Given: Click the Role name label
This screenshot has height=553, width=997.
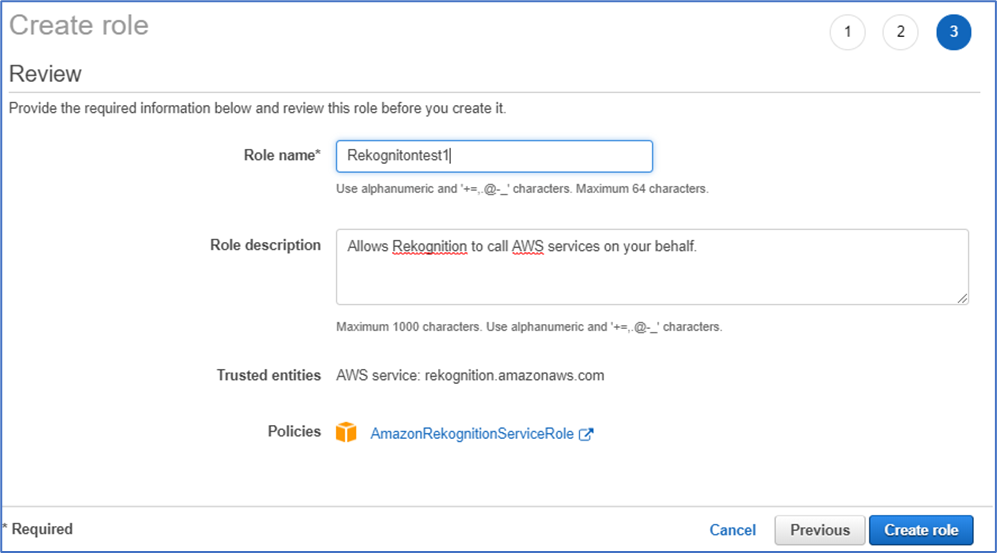Looking at the screenshot, I should [x=282, y=155].
